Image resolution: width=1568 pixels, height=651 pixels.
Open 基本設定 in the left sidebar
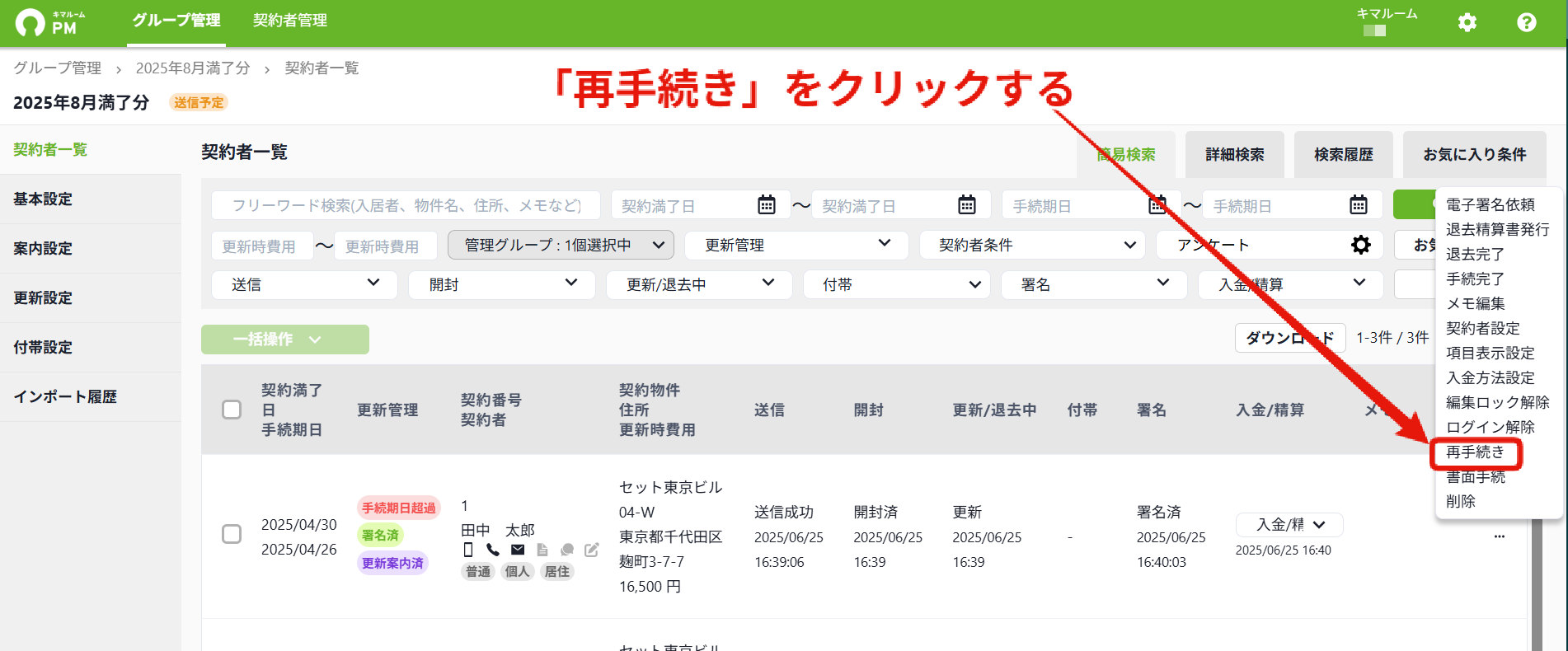click(91, 199)
